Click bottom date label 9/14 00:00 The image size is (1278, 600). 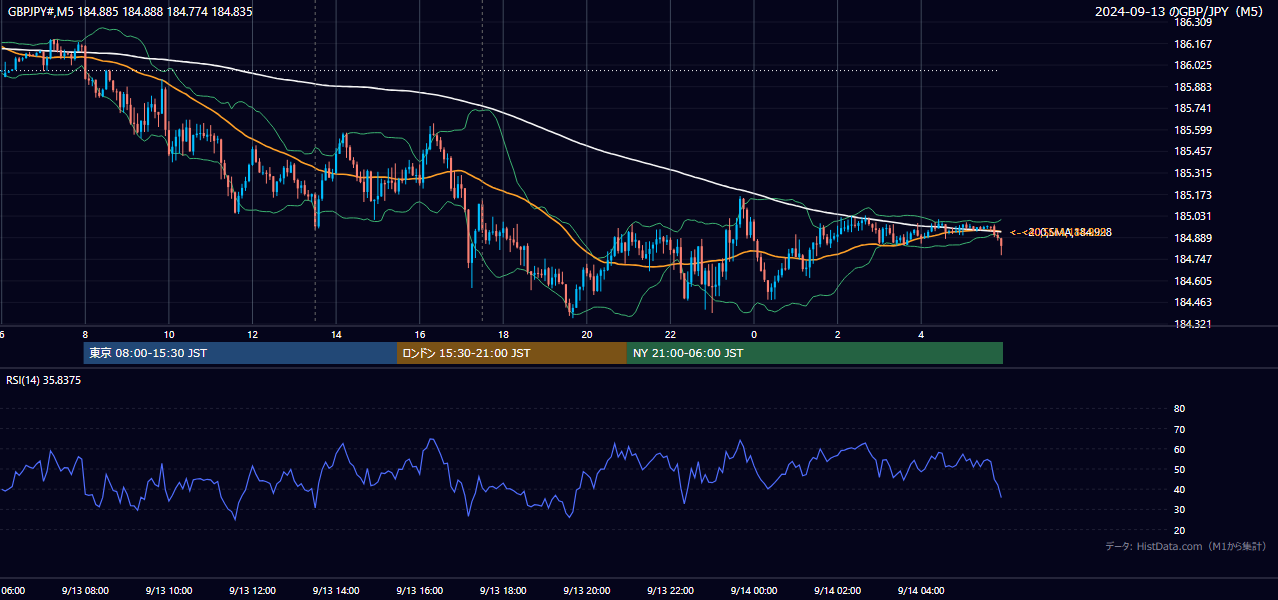[754, 590]
